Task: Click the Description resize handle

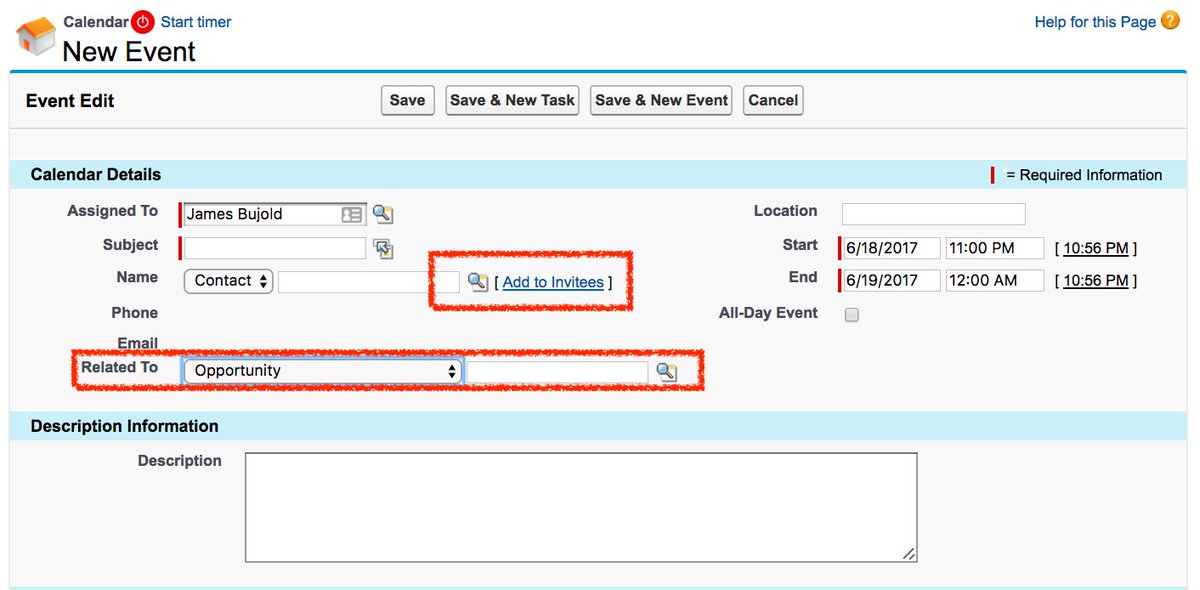Action: (x=909, y=554)
